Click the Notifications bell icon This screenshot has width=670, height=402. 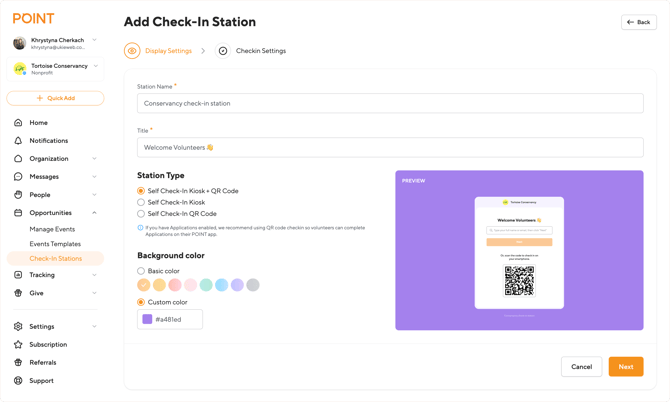[18, 141]
